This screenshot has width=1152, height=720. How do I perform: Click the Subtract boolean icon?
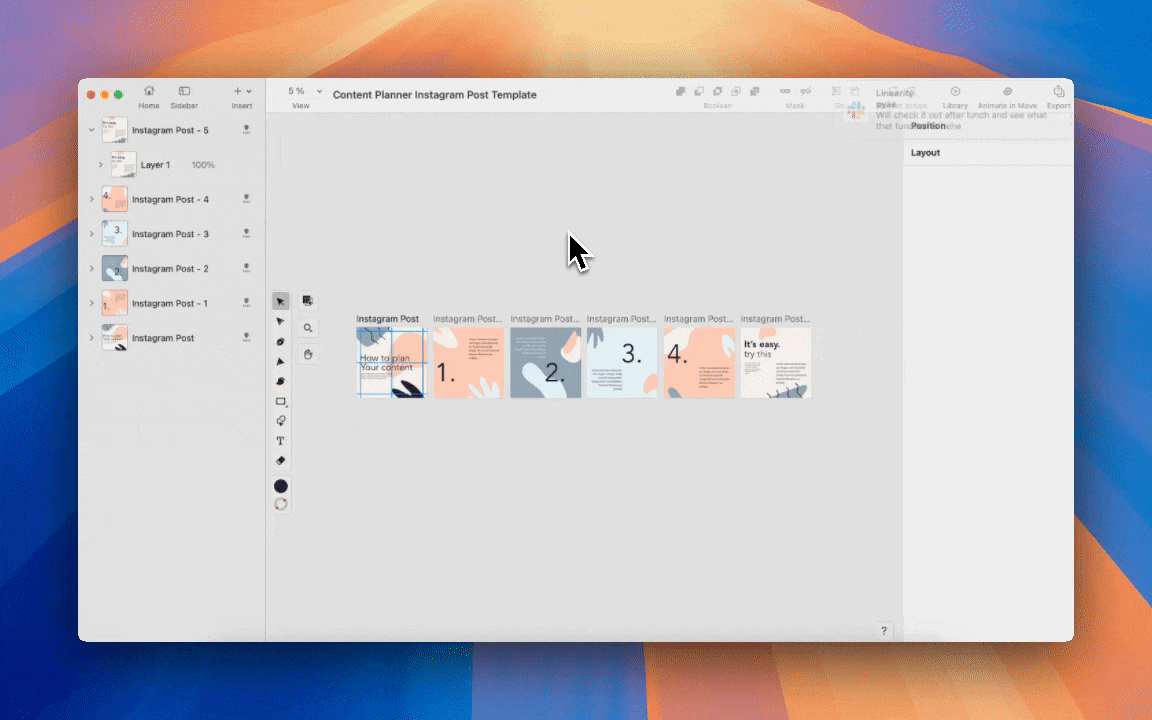[699, 91]
